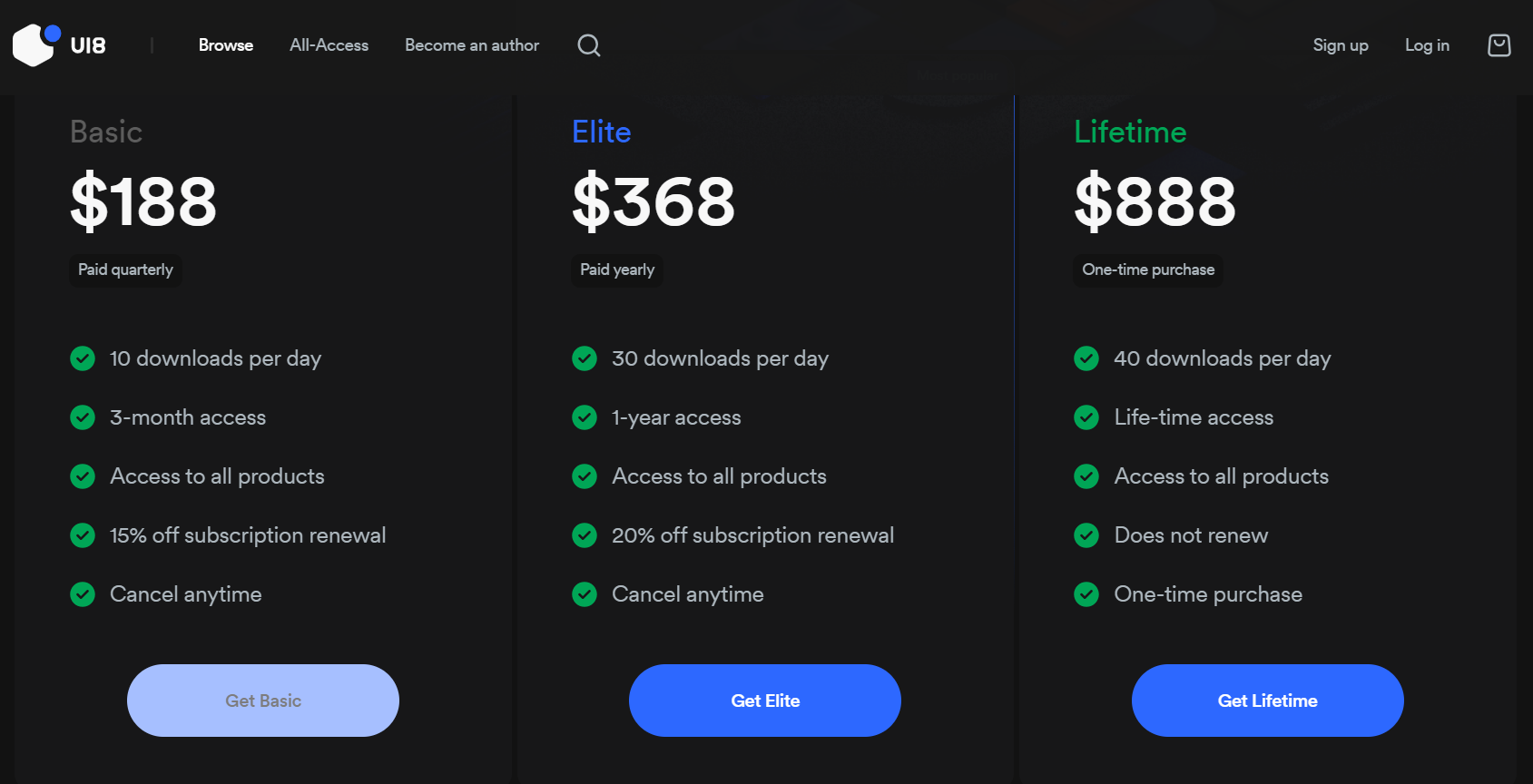Open the shopping cart icon
Image resolution: width=1533 pixels, height=784 pixels.
point(1499,45)
